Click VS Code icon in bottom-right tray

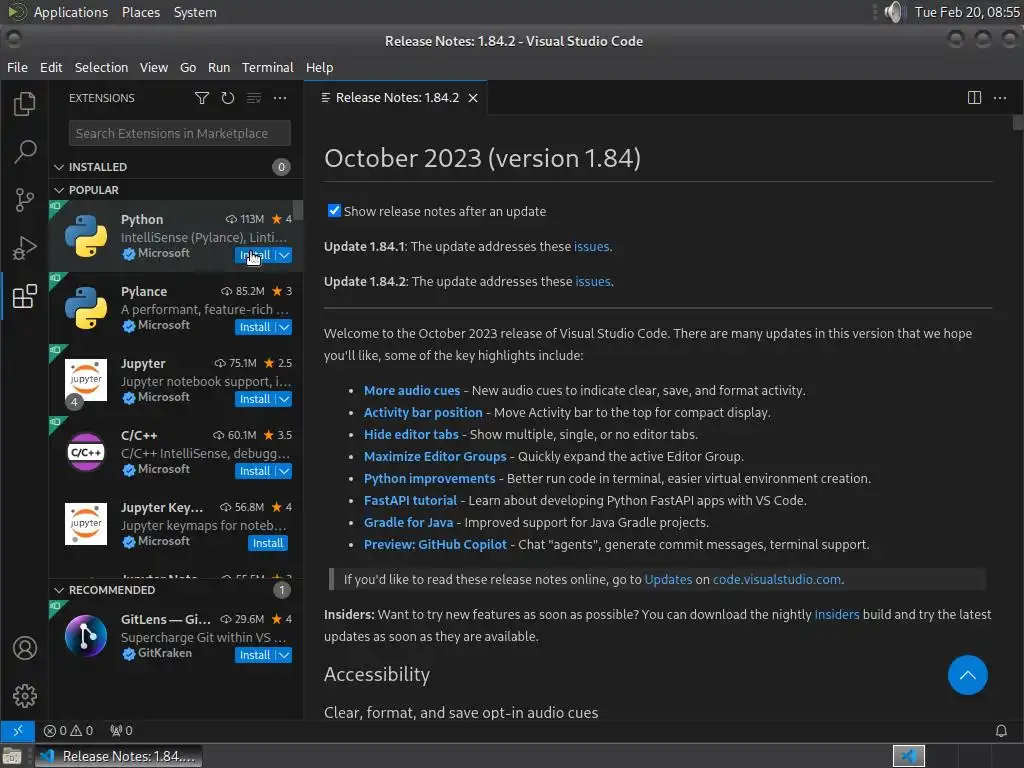pyautogui.click(x=908, y=756)
